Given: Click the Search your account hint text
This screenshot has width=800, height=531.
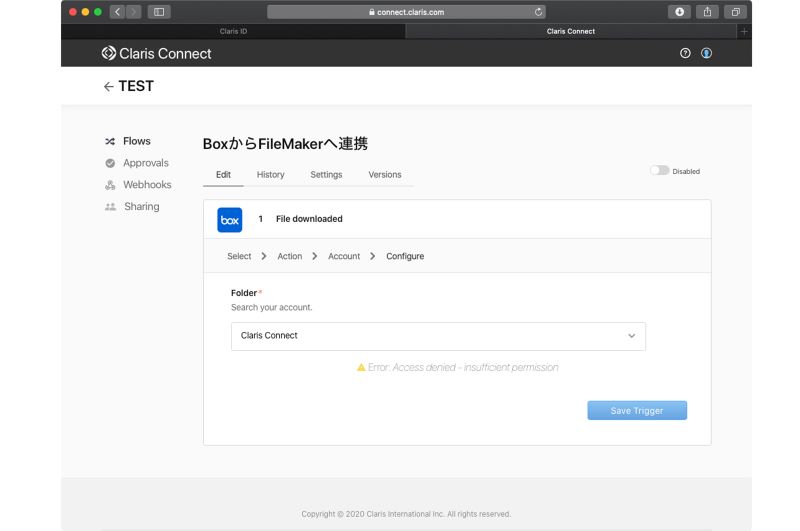Looking at the screenshot, I should tap(271, 308).
